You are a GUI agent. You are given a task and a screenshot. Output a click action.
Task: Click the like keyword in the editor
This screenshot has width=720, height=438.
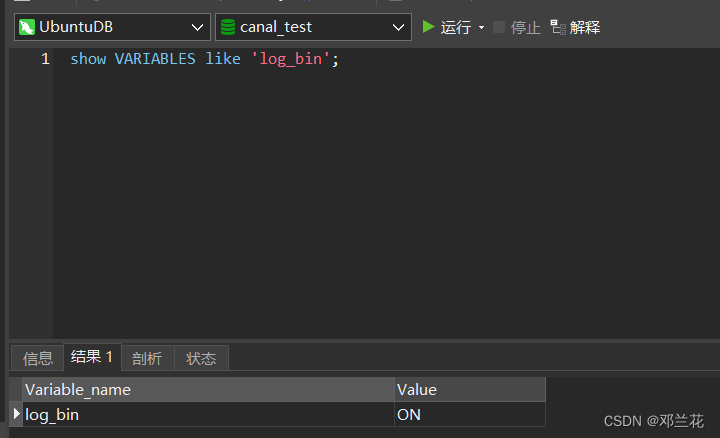[x=223, y=59]
